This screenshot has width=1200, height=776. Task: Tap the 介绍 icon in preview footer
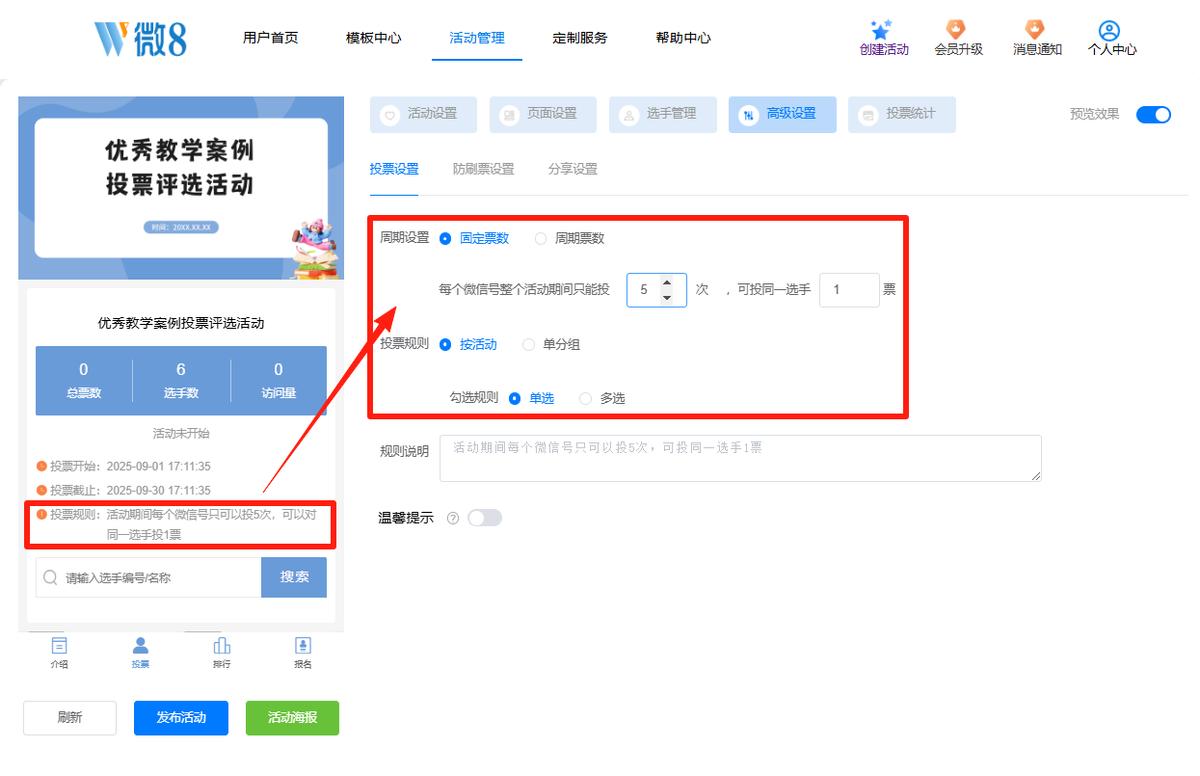click(x=59, y=645)
